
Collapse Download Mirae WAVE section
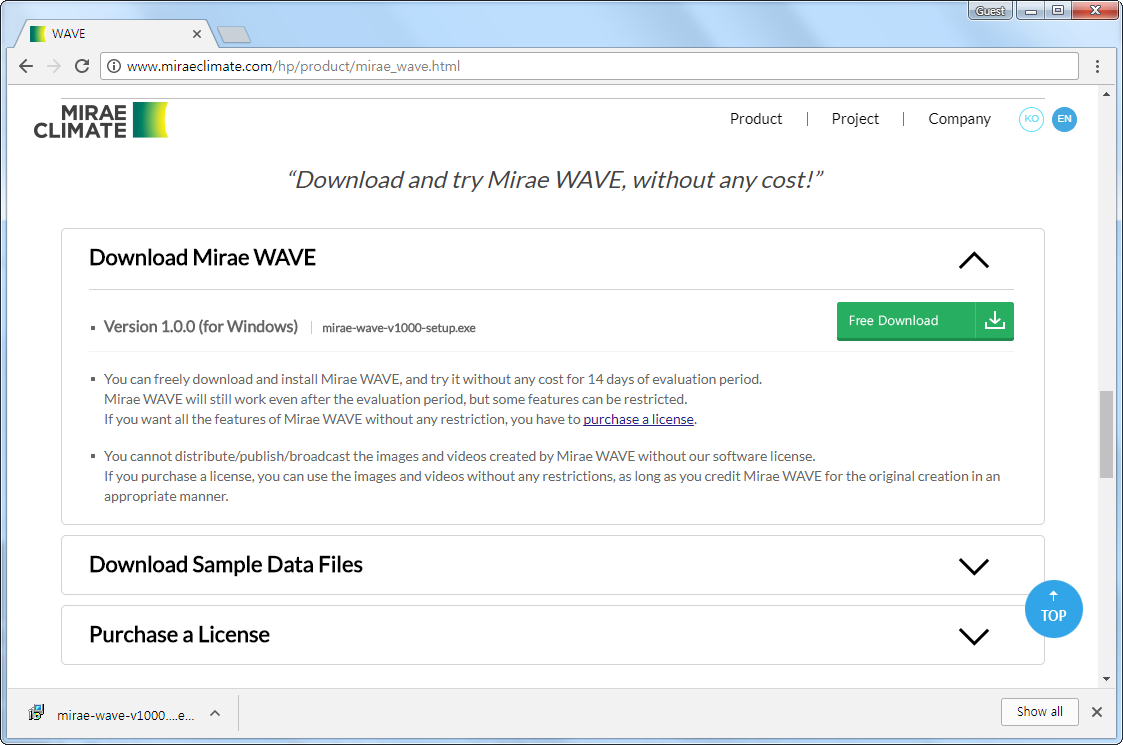click(x=973, y=260)
